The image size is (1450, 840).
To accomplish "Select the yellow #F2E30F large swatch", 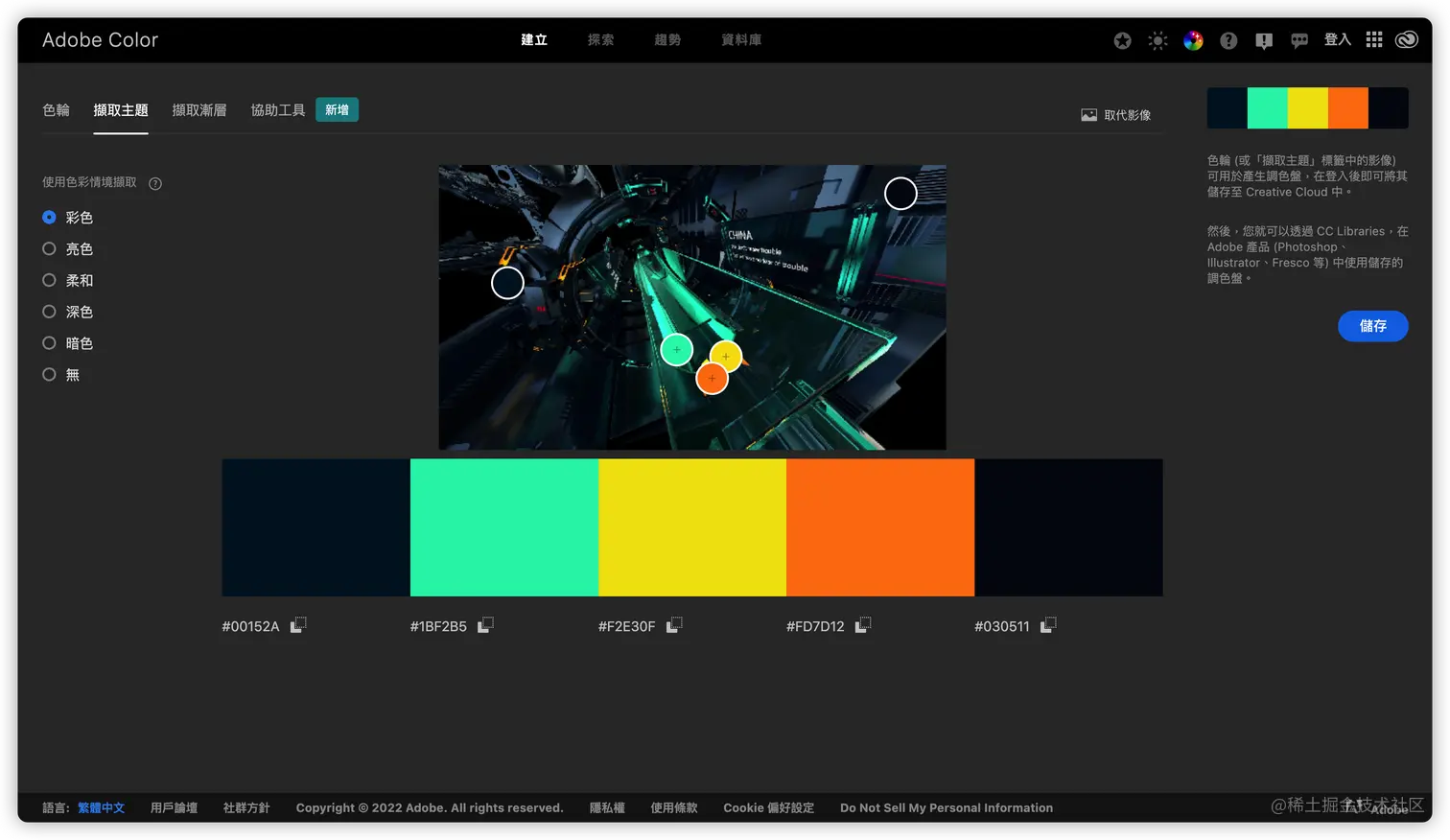I will [x=692, y=527].
